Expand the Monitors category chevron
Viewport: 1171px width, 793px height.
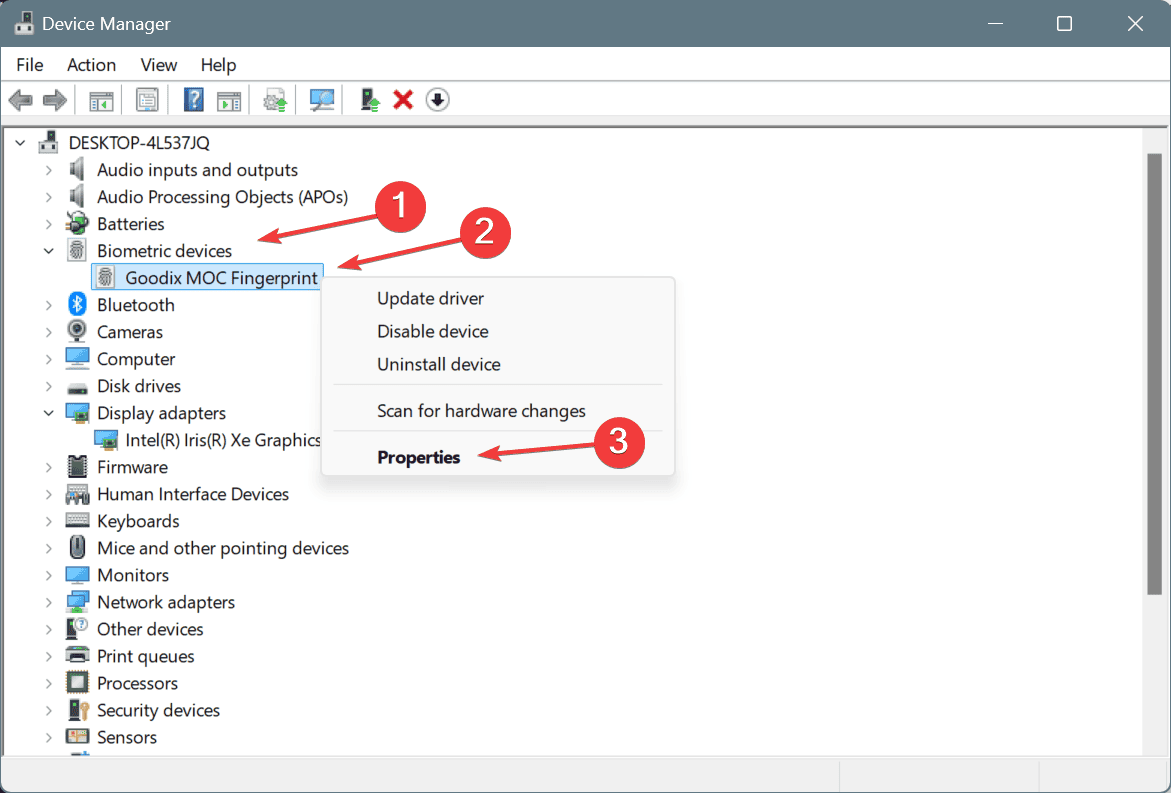click(x=49, y=575)
